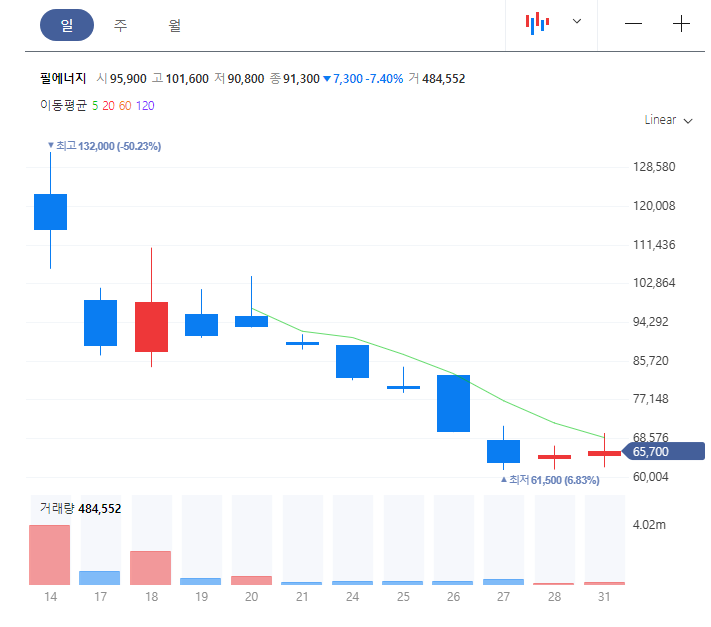Screen dimensions: 711x627
Task: Click the 이동평균 label
Action: tap(63, 106)
